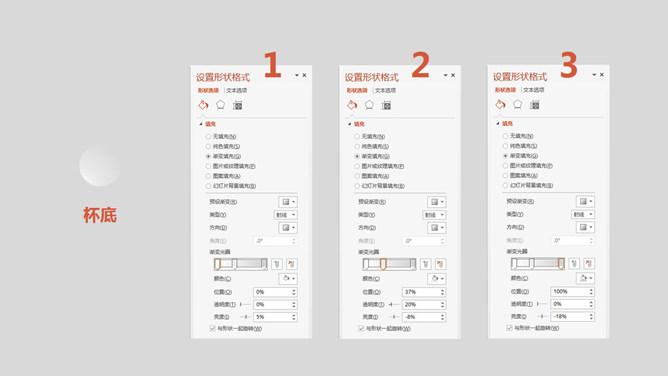
Task: Select middle gradient stop in panel 1 bar
Action: (234, 264)
